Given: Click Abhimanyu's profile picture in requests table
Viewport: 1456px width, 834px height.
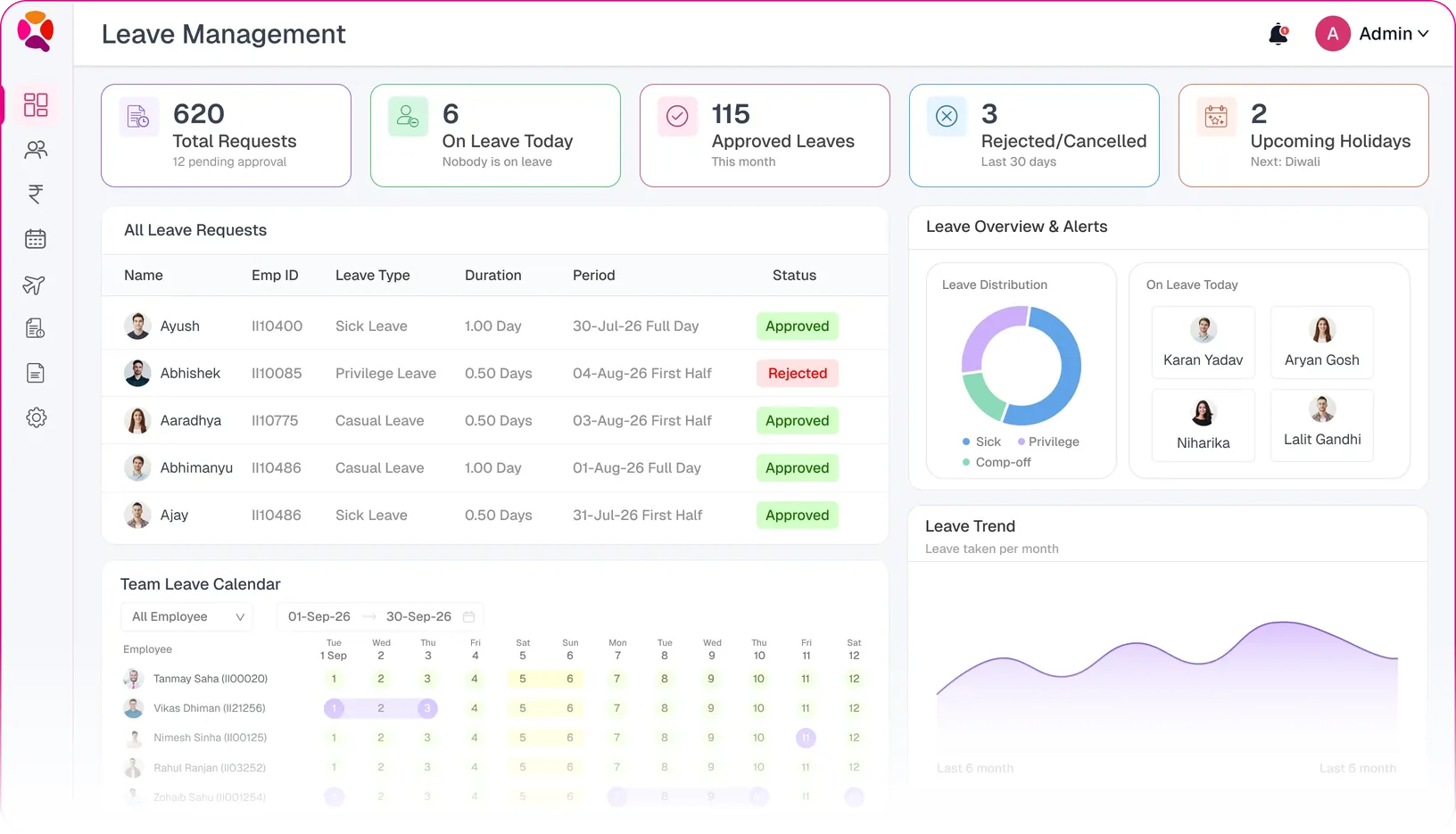Looking at the screenshot, I should click(x=137, y=468).
